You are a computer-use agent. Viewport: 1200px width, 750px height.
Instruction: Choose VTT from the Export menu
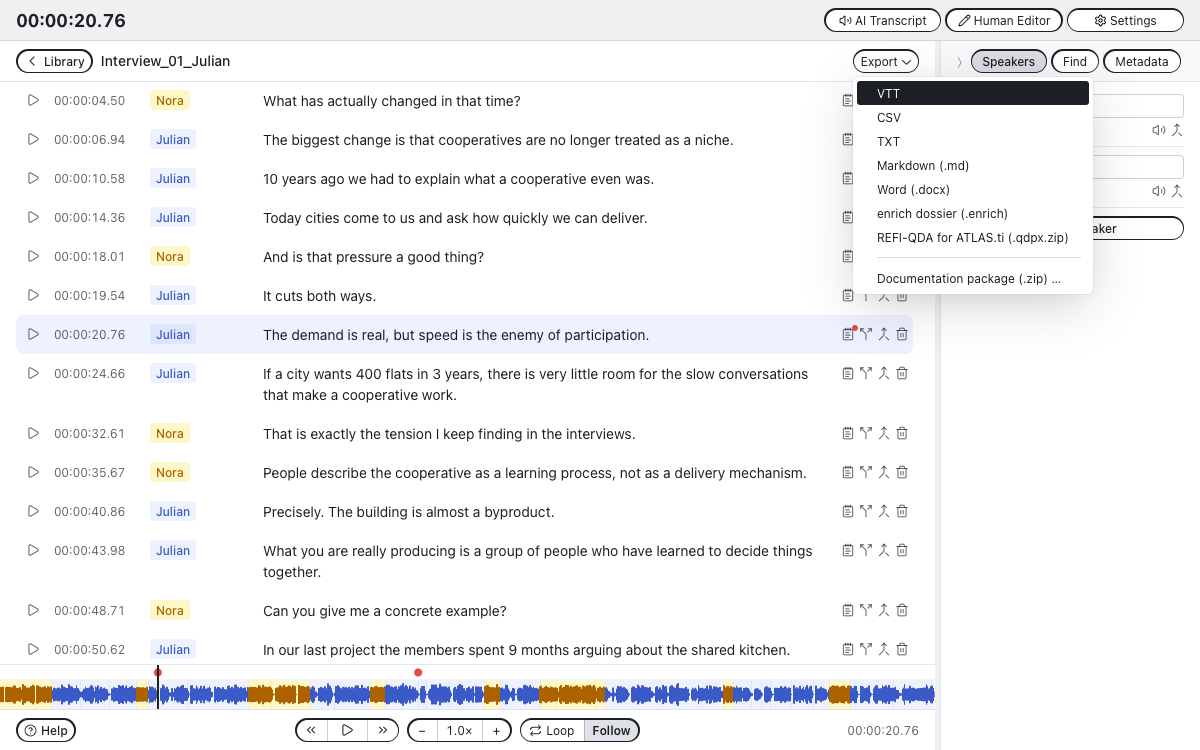972,93
